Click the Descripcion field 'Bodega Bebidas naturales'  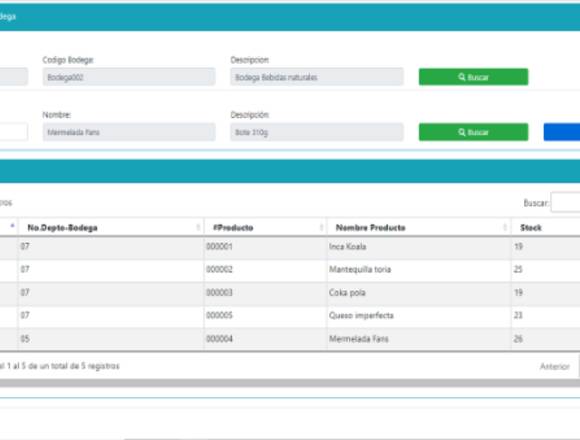317,77
